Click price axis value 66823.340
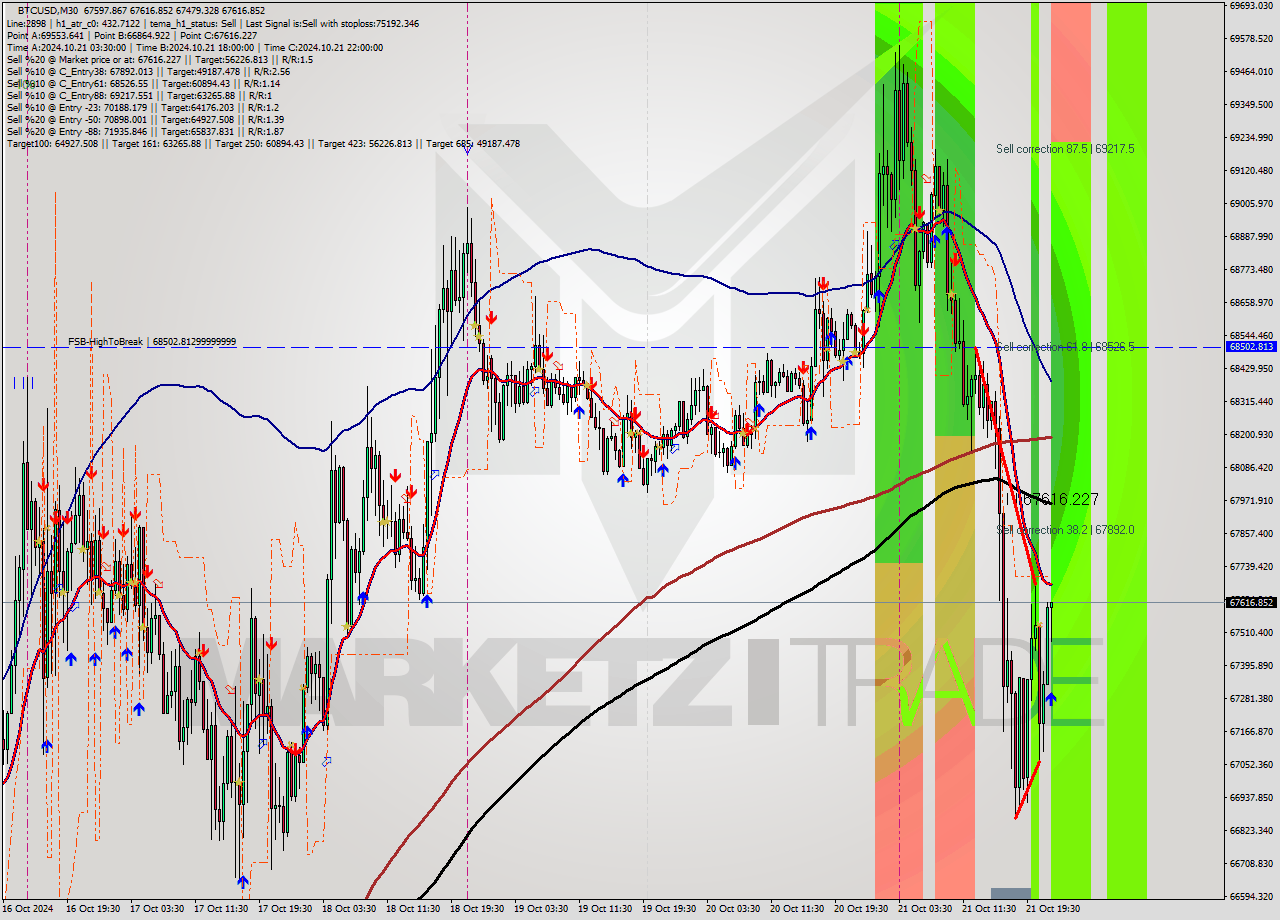 tap(1250, 830)
